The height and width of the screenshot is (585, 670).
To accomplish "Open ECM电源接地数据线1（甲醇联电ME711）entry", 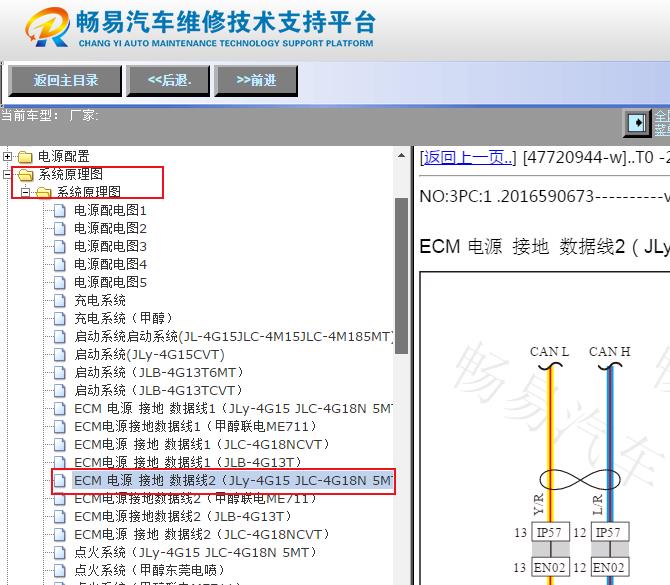I will tap(195, 426).
